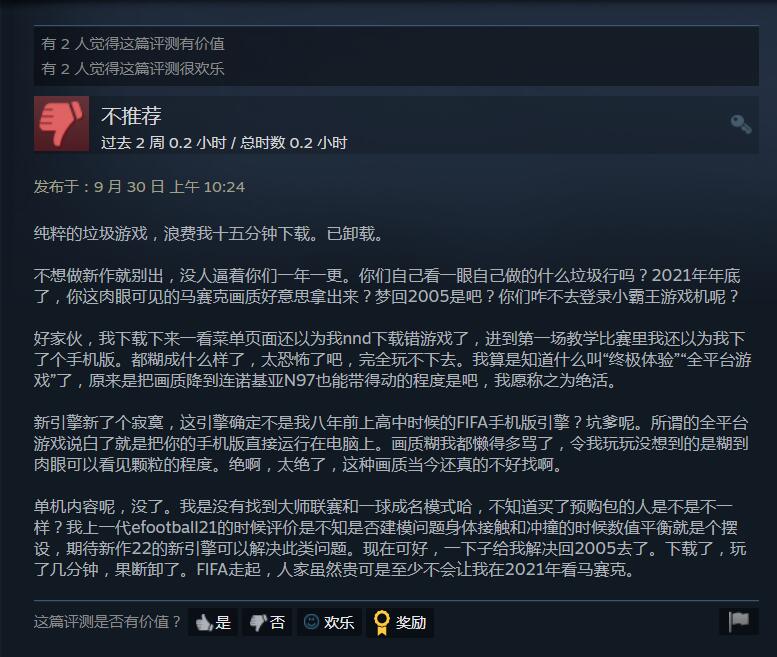Report this review with the flag icon

click(x=738, y=621)
